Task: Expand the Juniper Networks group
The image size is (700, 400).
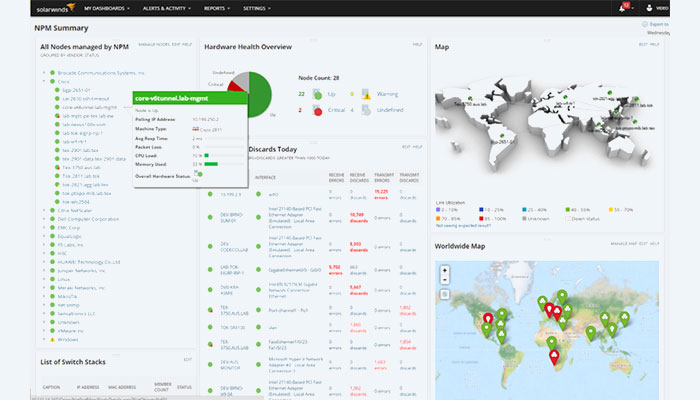Action: [x=44, y=271]
